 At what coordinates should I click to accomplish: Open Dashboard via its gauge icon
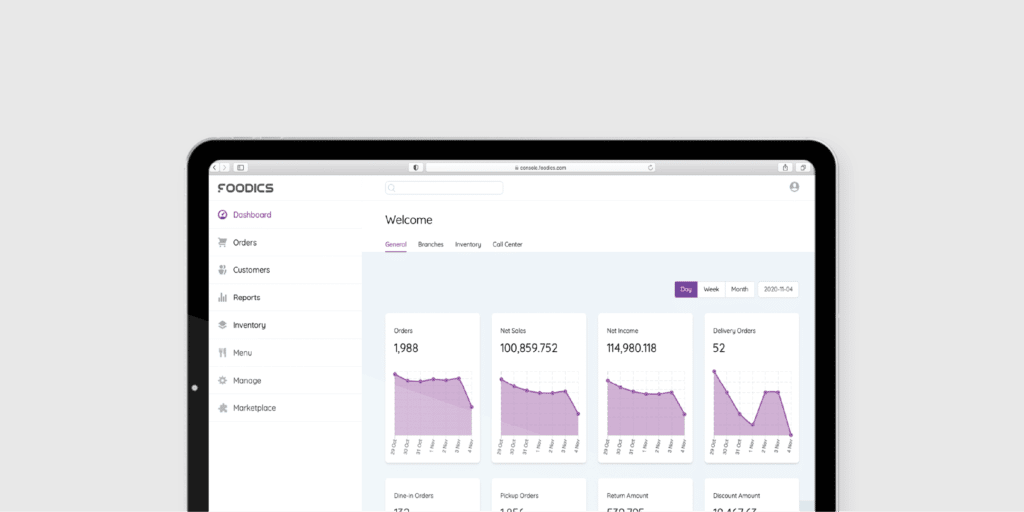tap(222, 215)
